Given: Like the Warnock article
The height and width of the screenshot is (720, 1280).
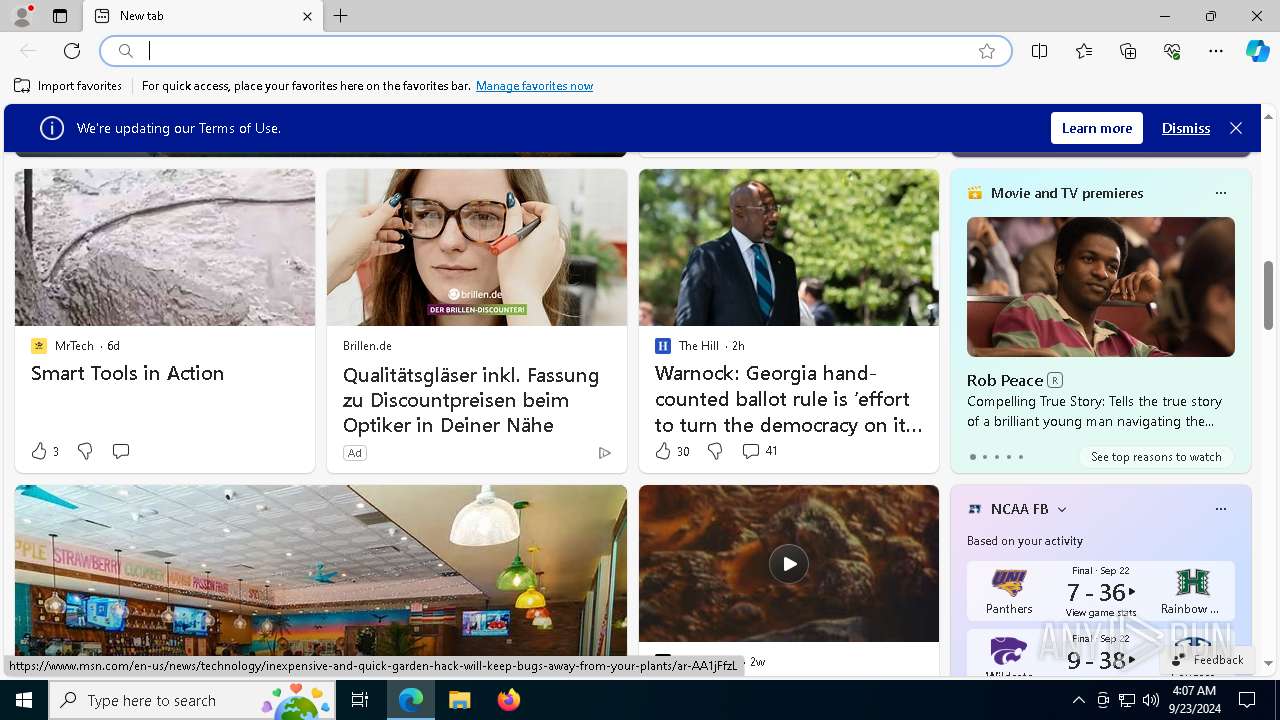Looking at the screenshot, I should click(x=663, y=451).
